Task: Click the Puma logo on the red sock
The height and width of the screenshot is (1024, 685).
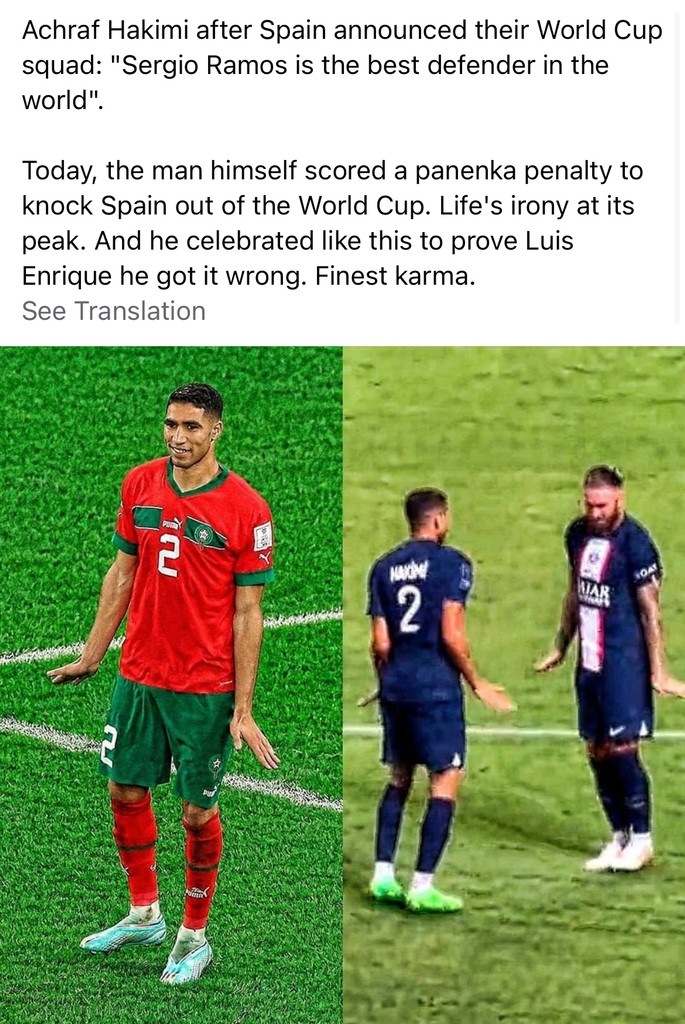Action: pos(197,892)
